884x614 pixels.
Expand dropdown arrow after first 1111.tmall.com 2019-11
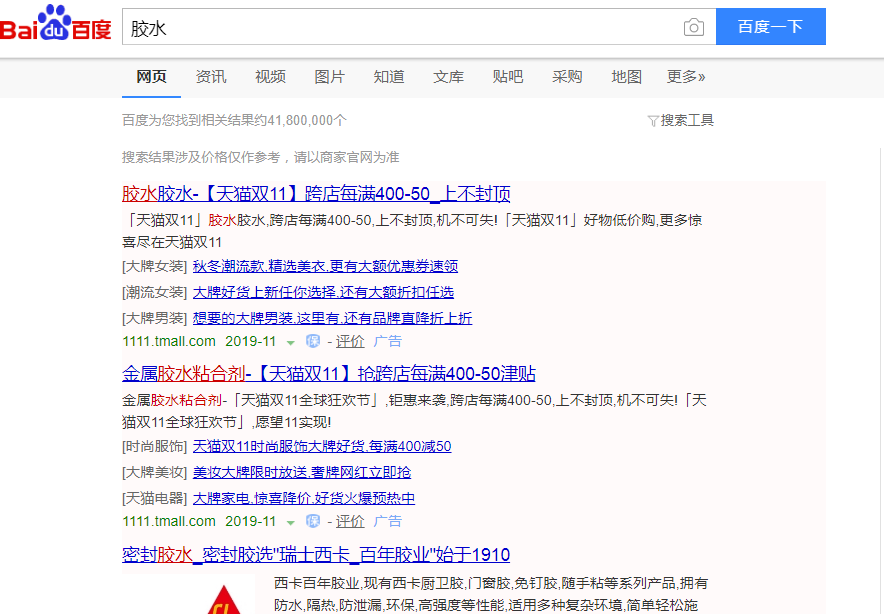[290, 342]
